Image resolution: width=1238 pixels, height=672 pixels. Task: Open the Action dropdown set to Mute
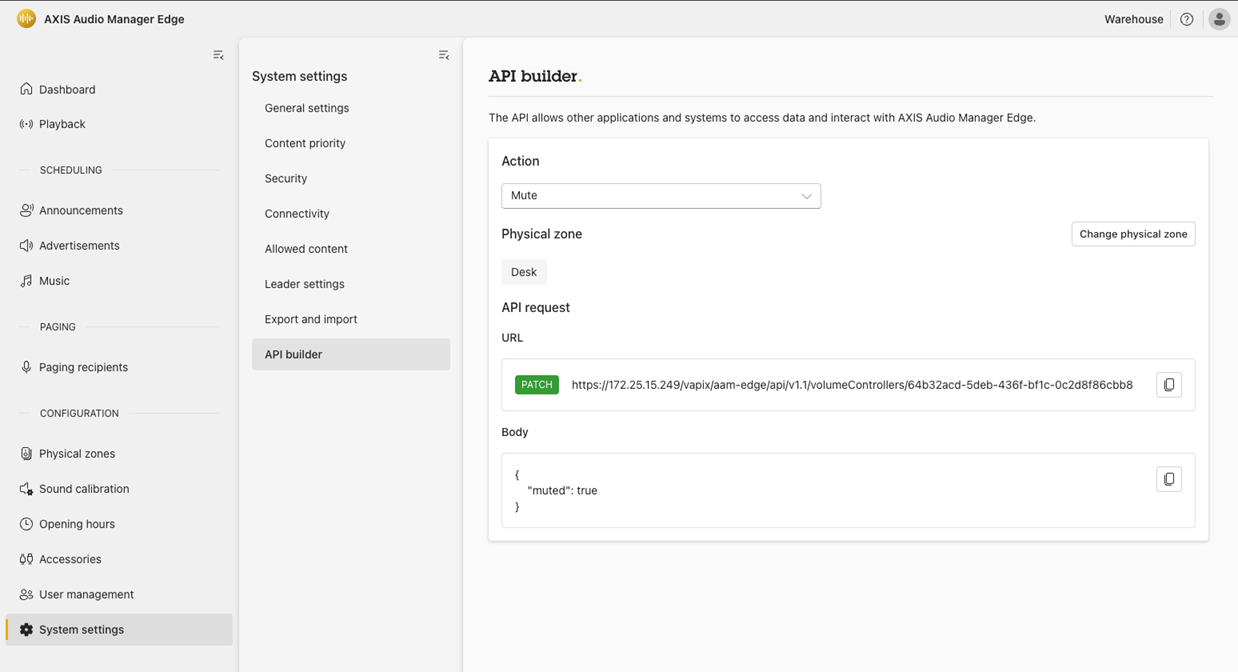tap(661, 196)
